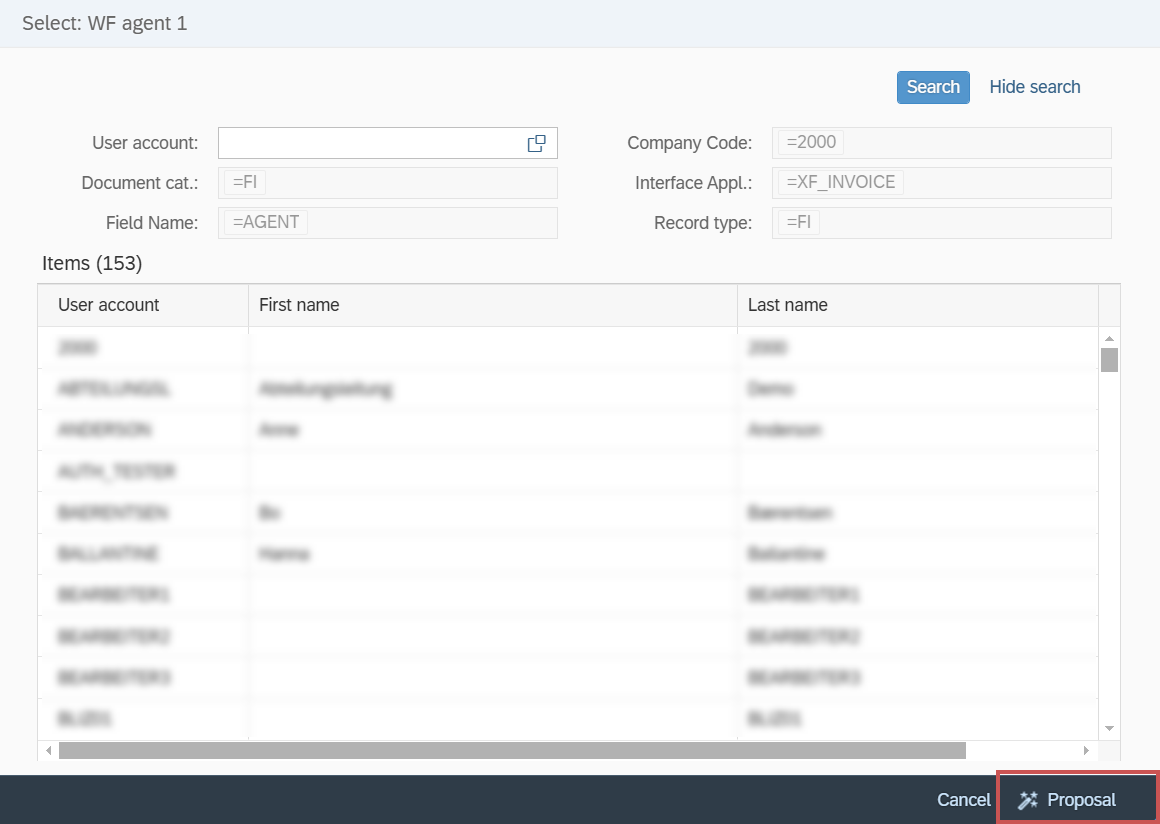Click the Record type field
Screen dimensions: 1160x824
[x=940, y=223]
